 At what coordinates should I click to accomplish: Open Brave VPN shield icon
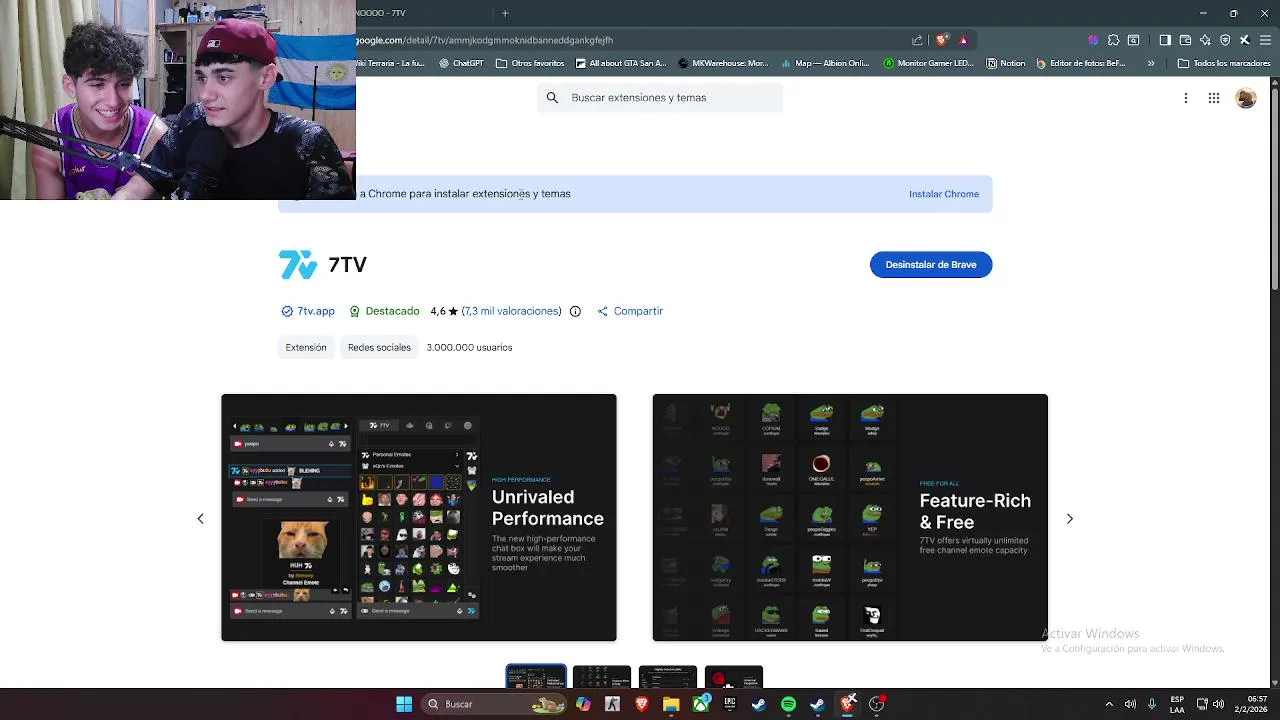tap(1225, 40)
